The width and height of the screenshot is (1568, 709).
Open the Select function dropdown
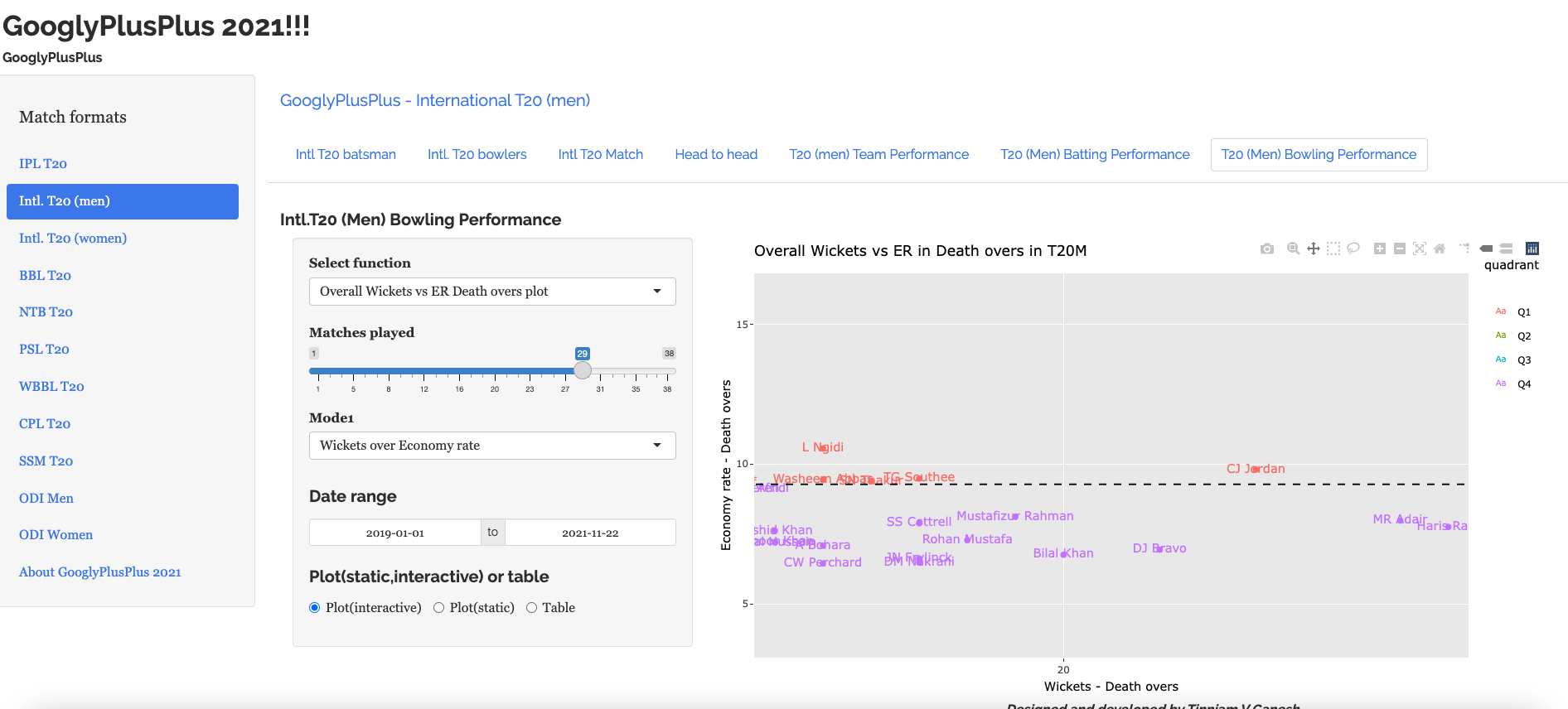click(x=492, y=292)
